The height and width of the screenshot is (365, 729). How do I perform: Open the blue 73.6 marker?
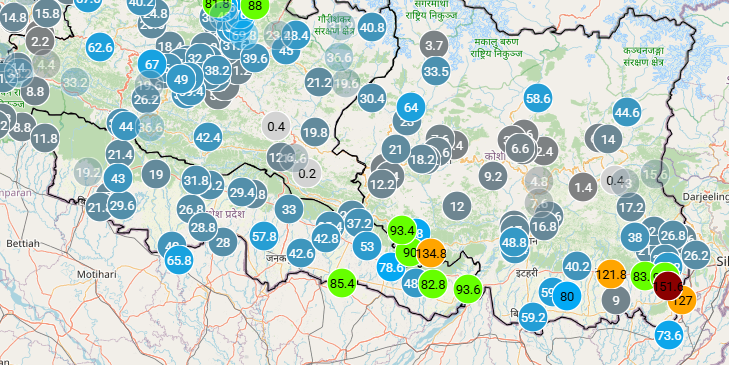coord(669,335)
